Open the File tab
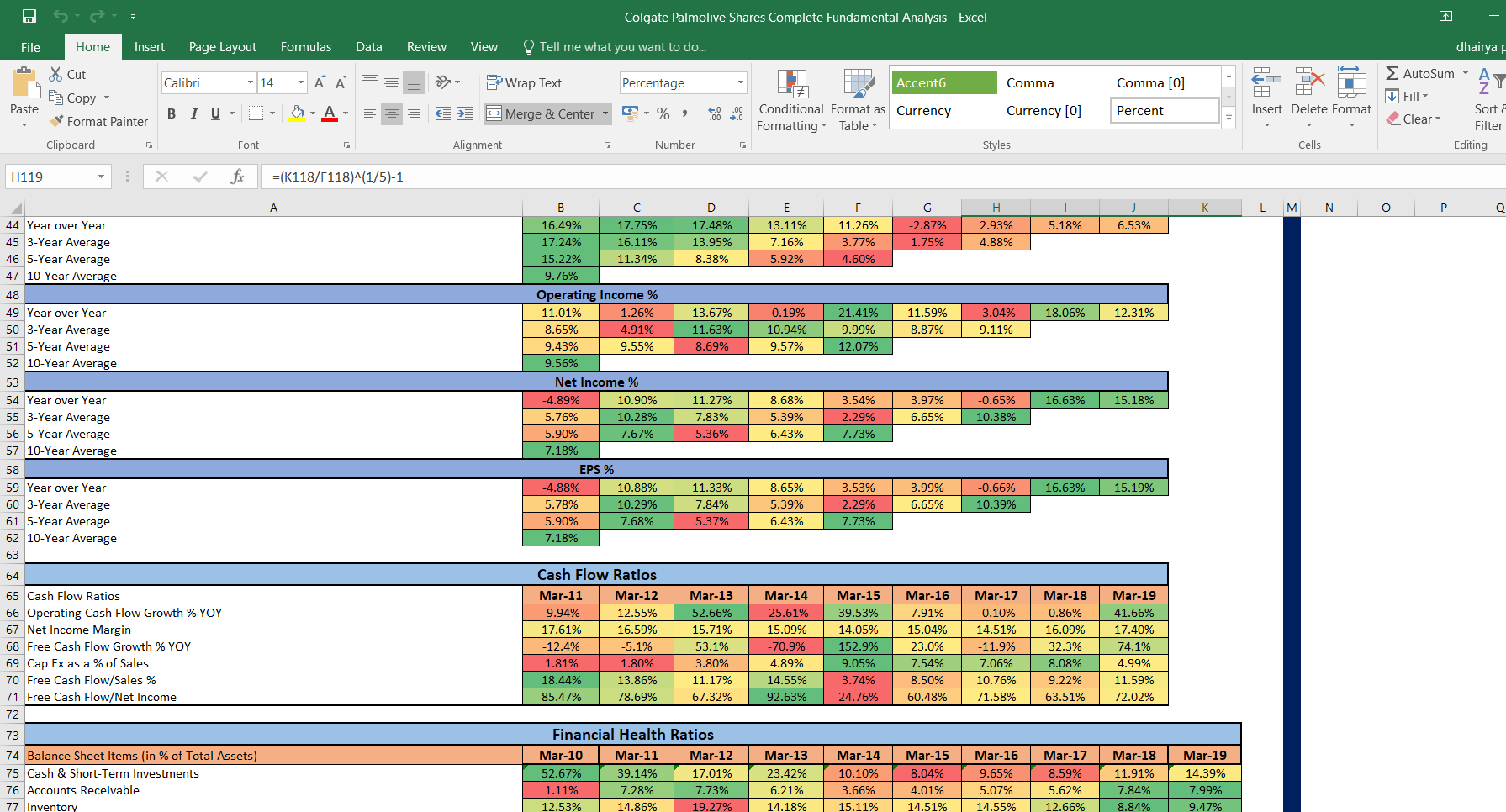Image resolution: width=1506 pixels, height=812 pixels. click(30, 47)
